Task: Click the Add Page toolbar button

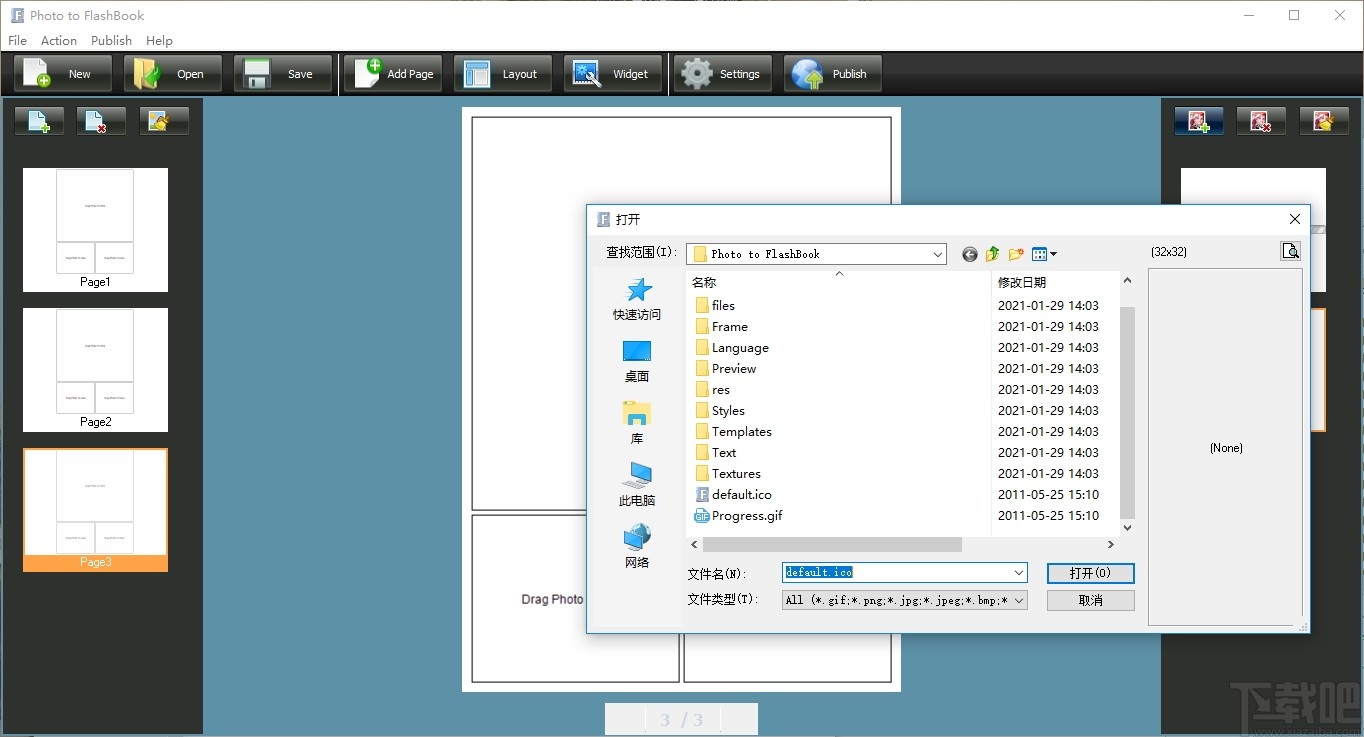Action: (393, 74)
